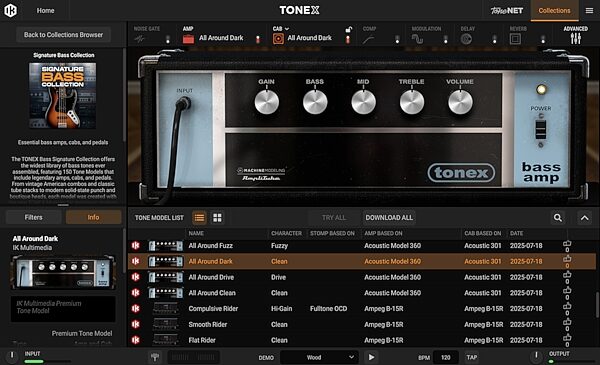This screenshot has width=600, height=365.
Task: Click the Delay module icon
Action: 466,39
